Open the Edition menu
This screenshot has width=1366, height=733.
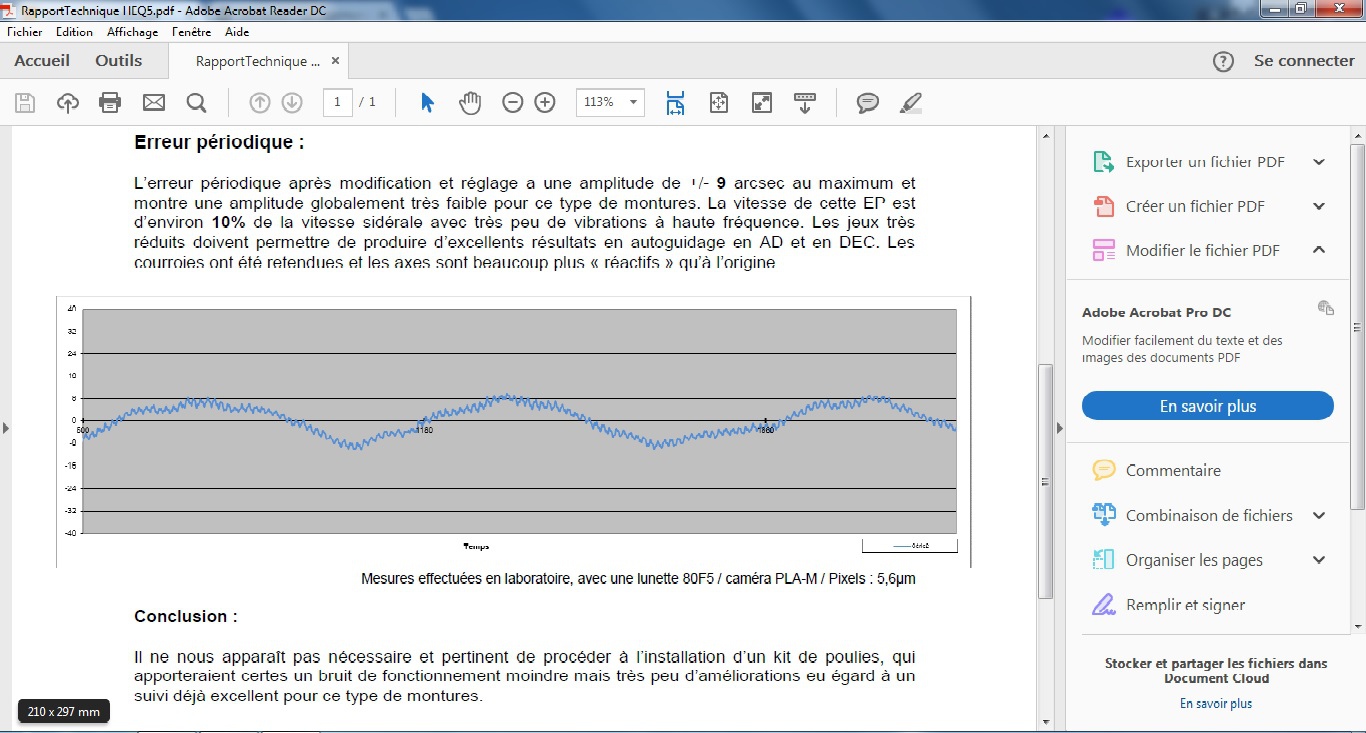75,32
